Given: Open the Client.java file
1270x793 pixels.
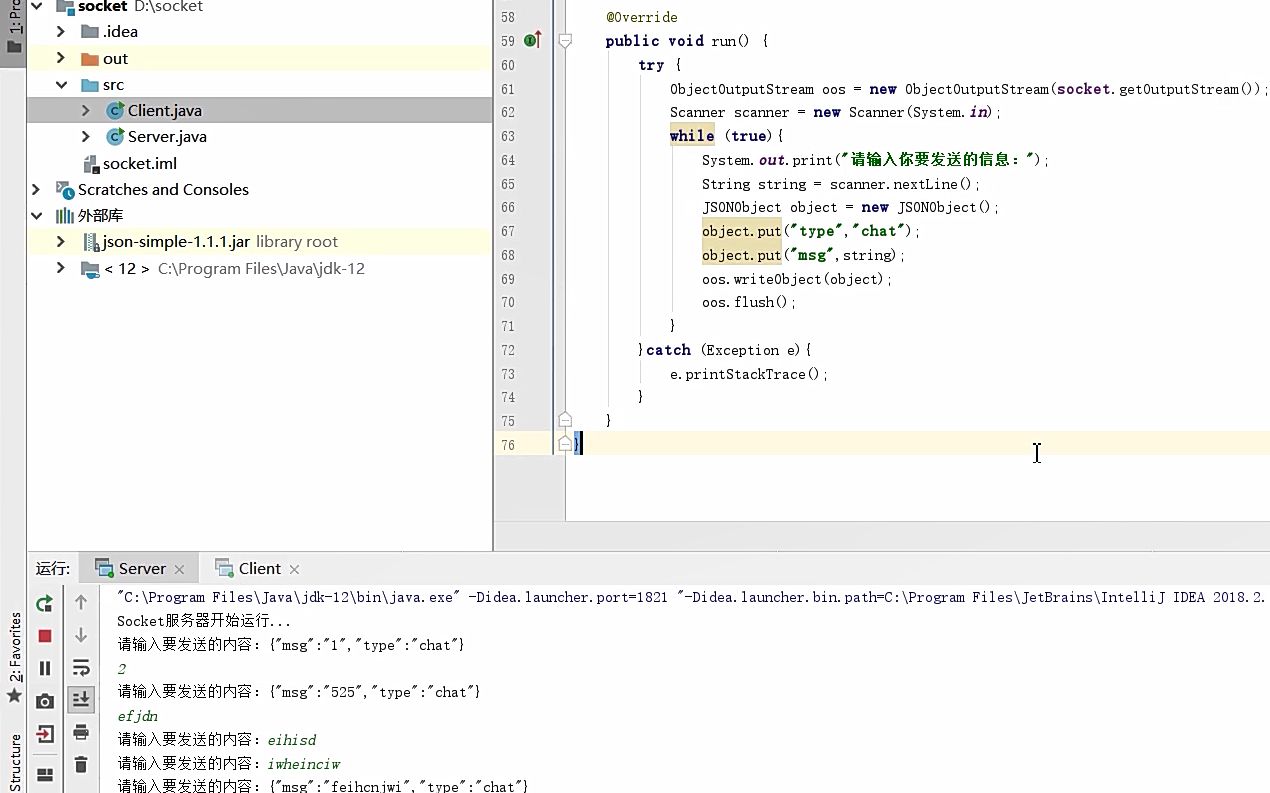Looking at the screenshot, I should [x=163, y=110].
